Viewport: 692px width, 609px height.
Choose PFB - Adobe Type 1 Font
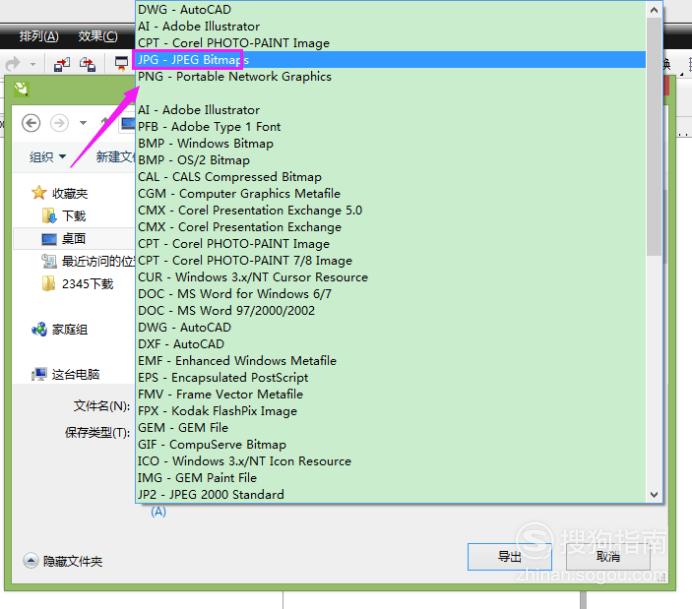point(391,127)
